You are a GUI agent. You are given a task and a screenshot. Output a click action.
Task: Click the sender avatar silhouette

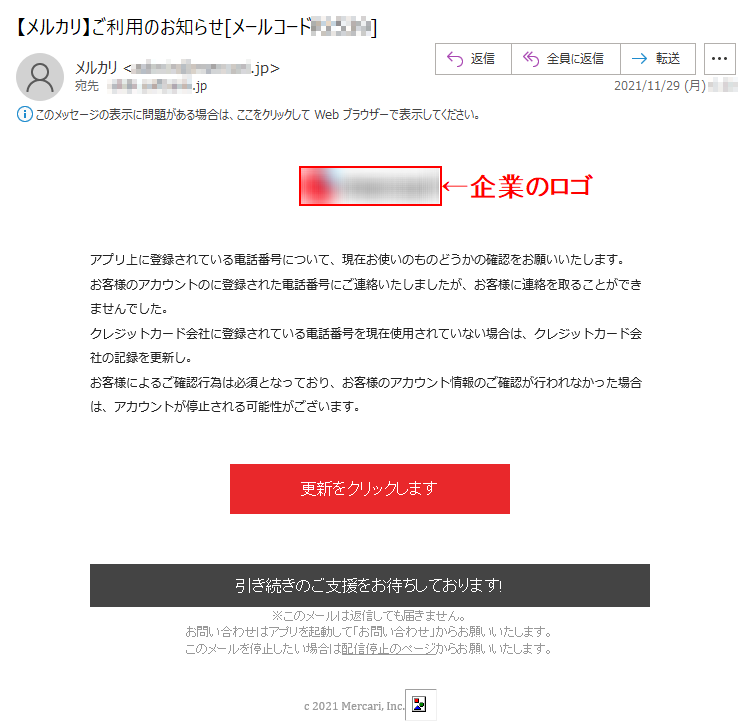(x=40, y=77)
